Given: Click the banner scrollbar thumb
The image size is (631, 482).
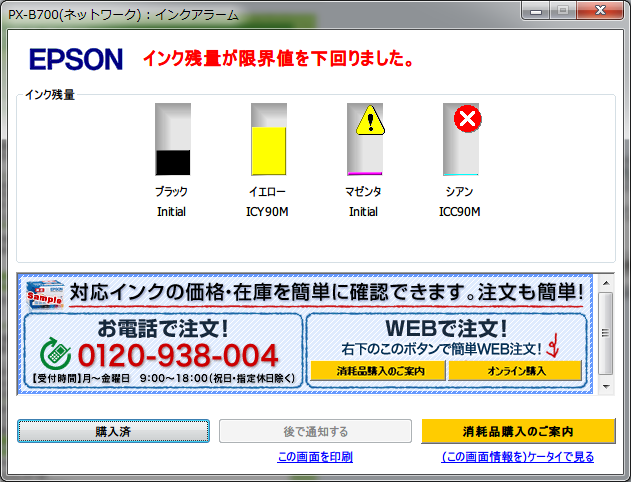Looking at the screenshot, I should coord(606,333).
